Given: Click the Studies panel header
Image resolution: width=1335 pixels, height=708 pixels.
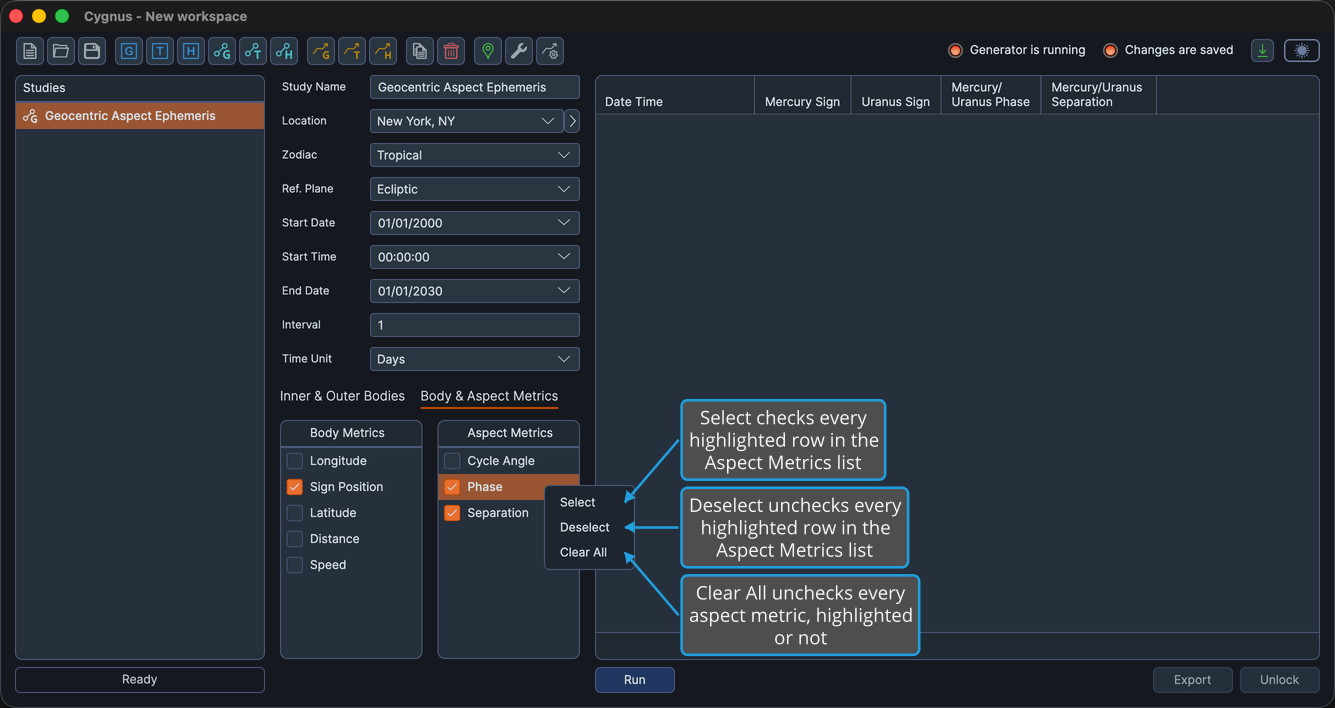Looking at the screenshot, I should coord(140,88).
